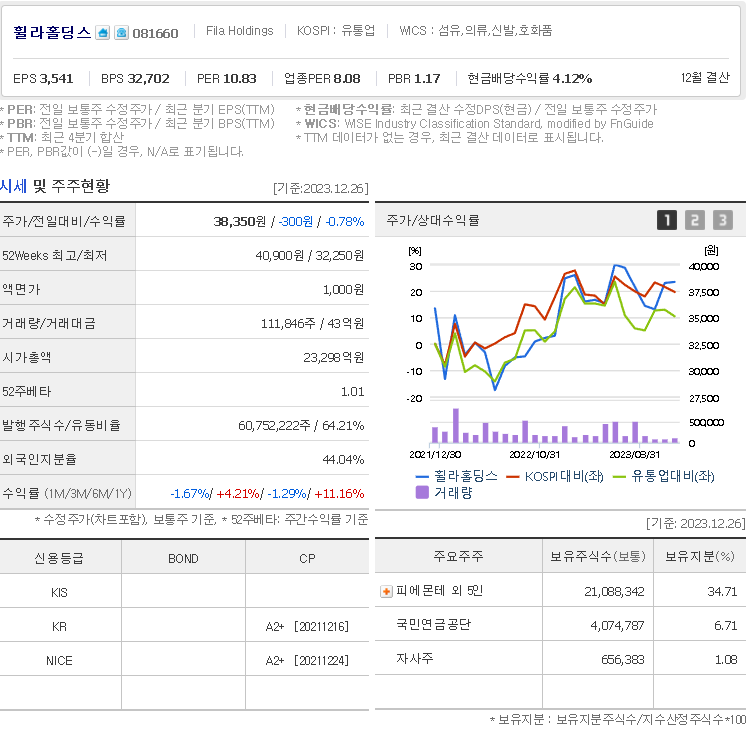This screenshot has height=729, width=753.
Task: Click the 보유주식수(보통) column header
Action: click(x=598, y=556)
